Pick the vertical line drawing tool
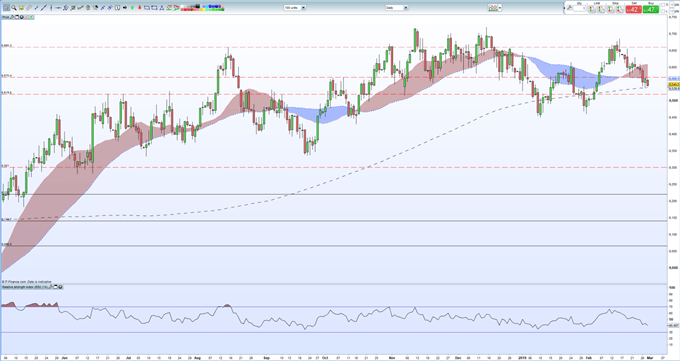Image resolution: width=680 pixels, height=361 pixels. [51, 8]
